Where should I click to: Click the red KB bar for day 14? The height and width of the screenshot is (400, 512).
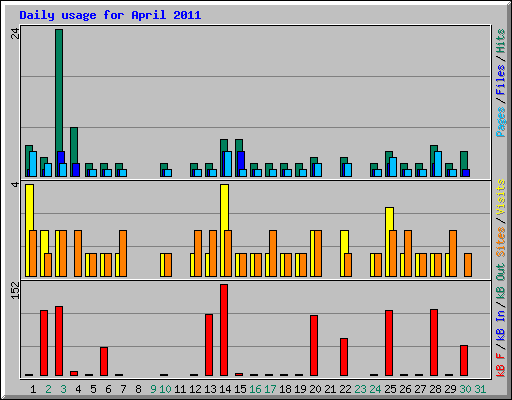click(x=224, y=330)
